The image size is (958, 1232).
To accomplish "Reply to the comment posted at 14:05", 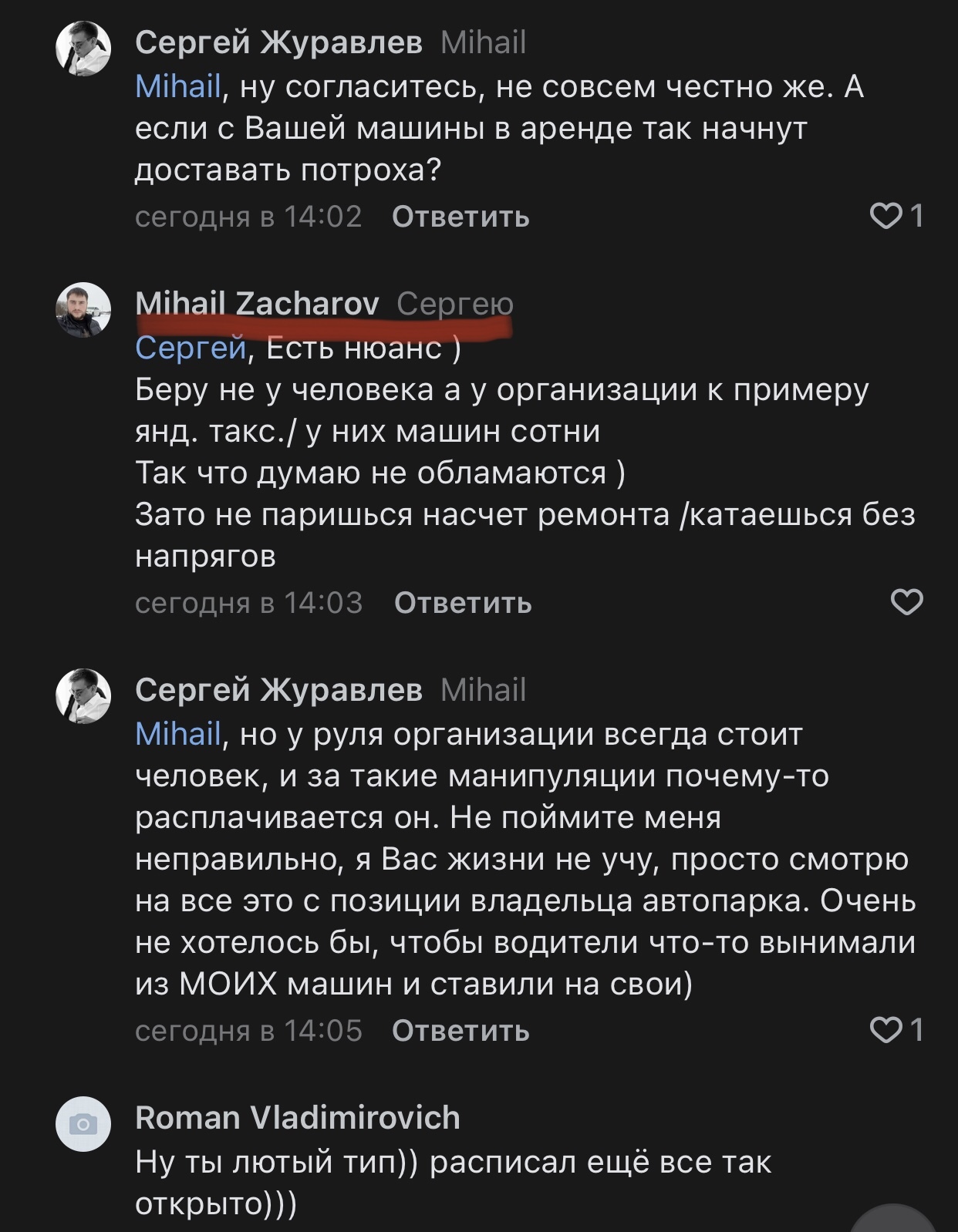I will [460, 1031].
